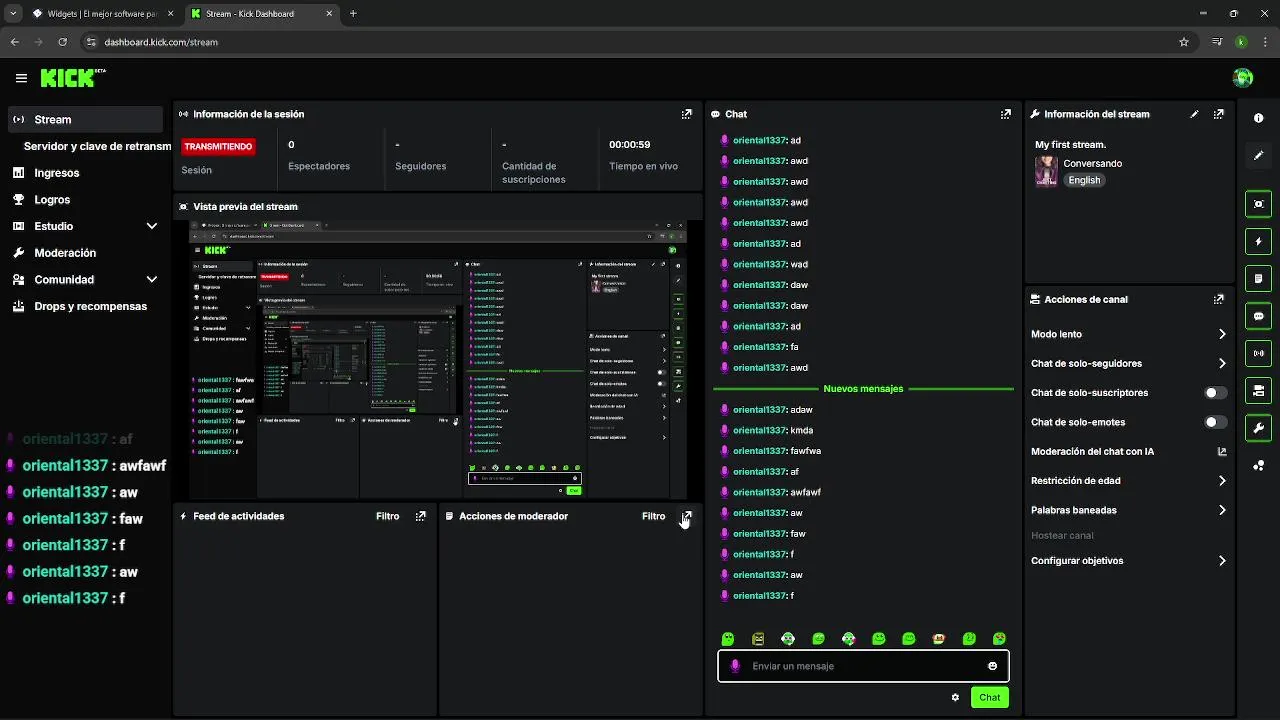
Task: Expand the Estudio sidebar section
Action: coord(152,226)
